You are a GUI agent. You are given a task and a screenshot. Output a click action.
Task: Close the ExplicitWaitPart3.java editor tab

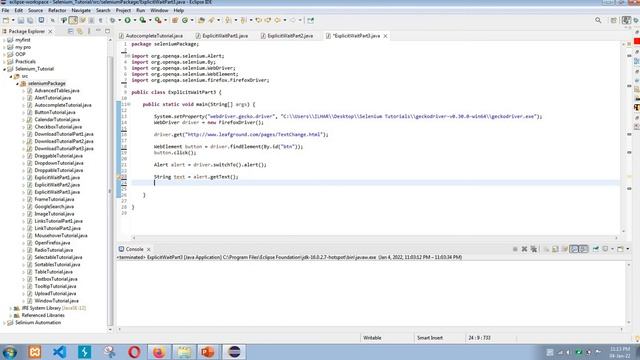[385, 36]
